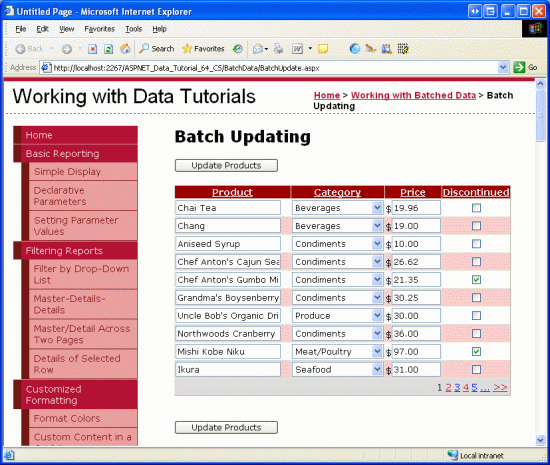
Task: Open the Favorites menu
Action: click(x=99, y=29)
